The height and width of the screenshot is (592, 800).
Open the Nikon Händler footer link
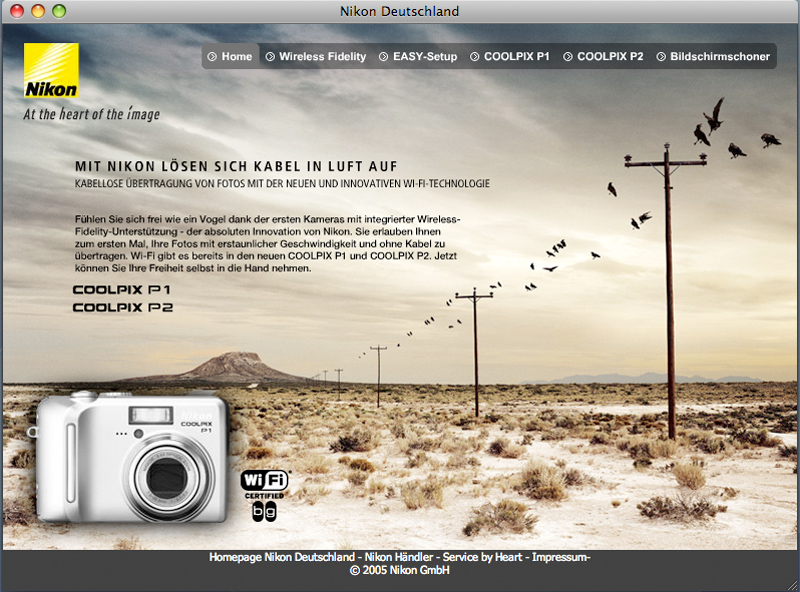[399, 557]
